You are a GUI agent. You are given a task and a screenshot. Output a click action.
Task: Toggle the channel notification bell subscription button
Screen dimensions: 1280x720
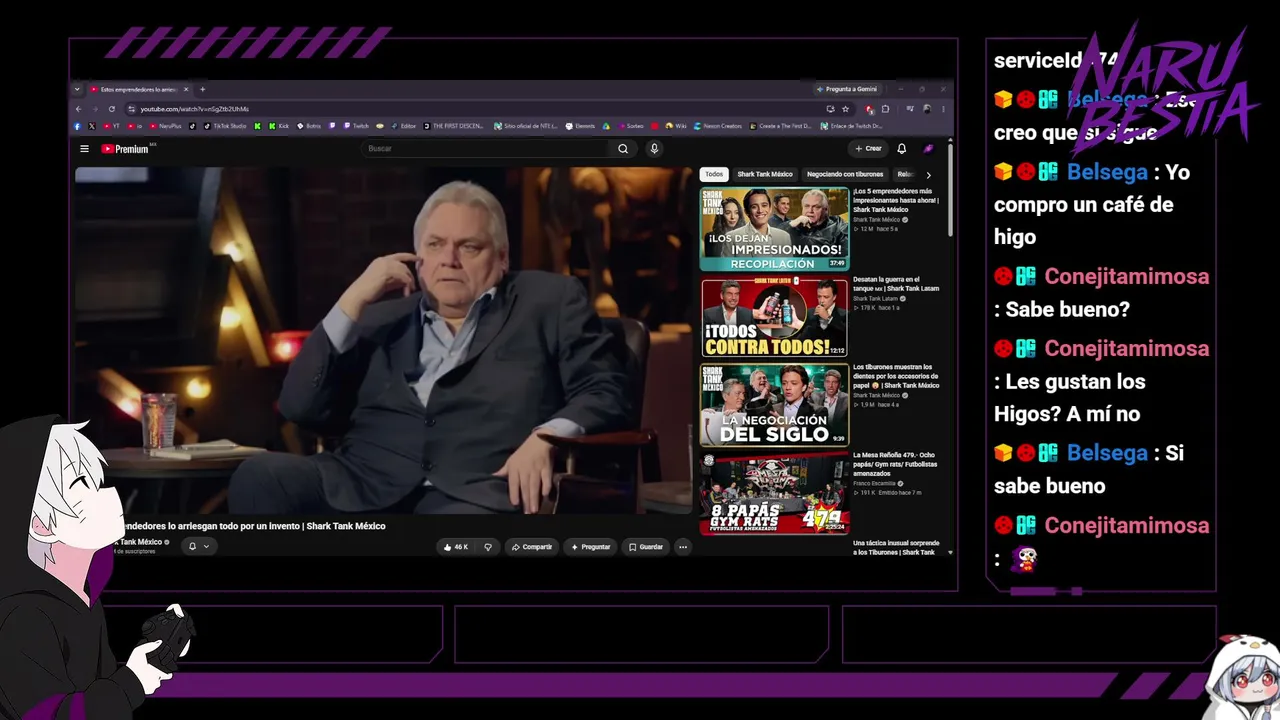click(199, 546)
